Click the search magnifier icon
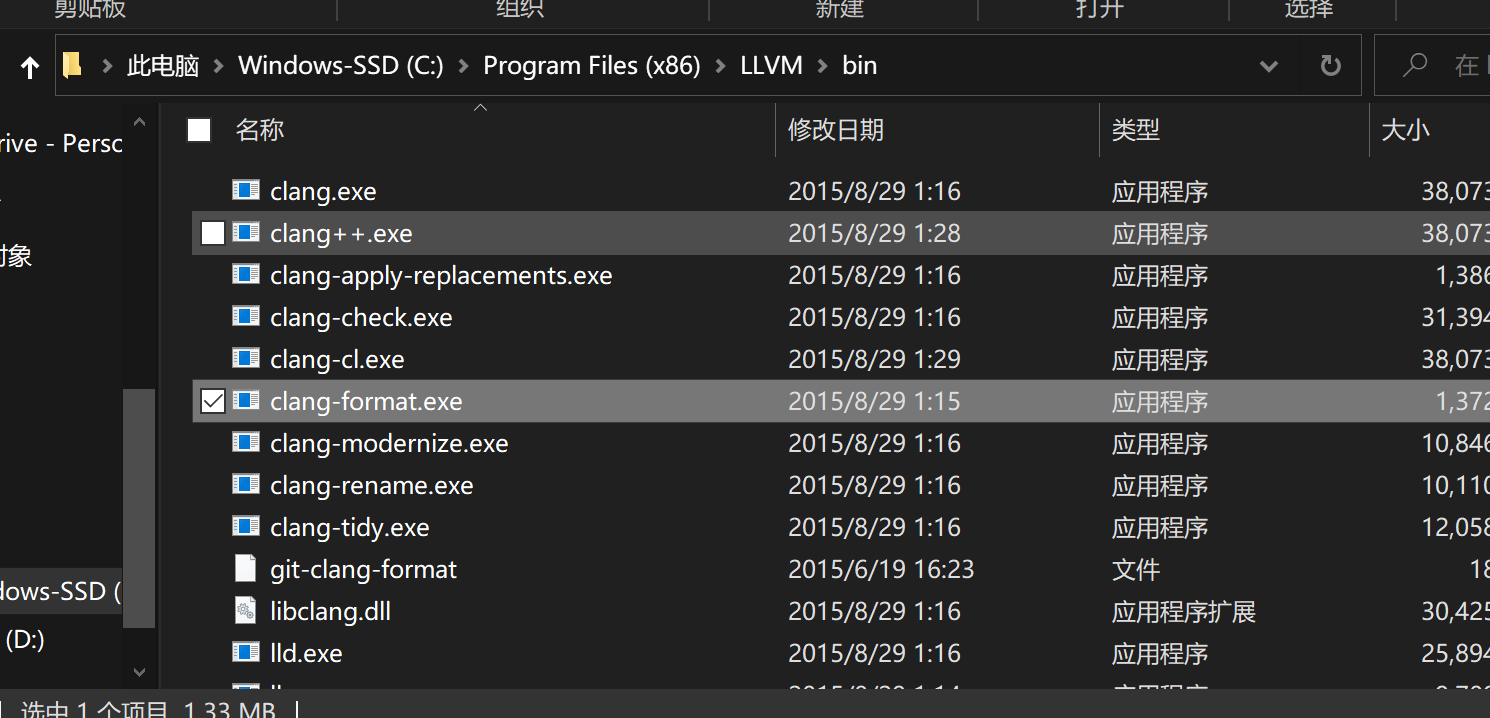This screenshot has width=1490, height=718. (x=1414, y=66)
